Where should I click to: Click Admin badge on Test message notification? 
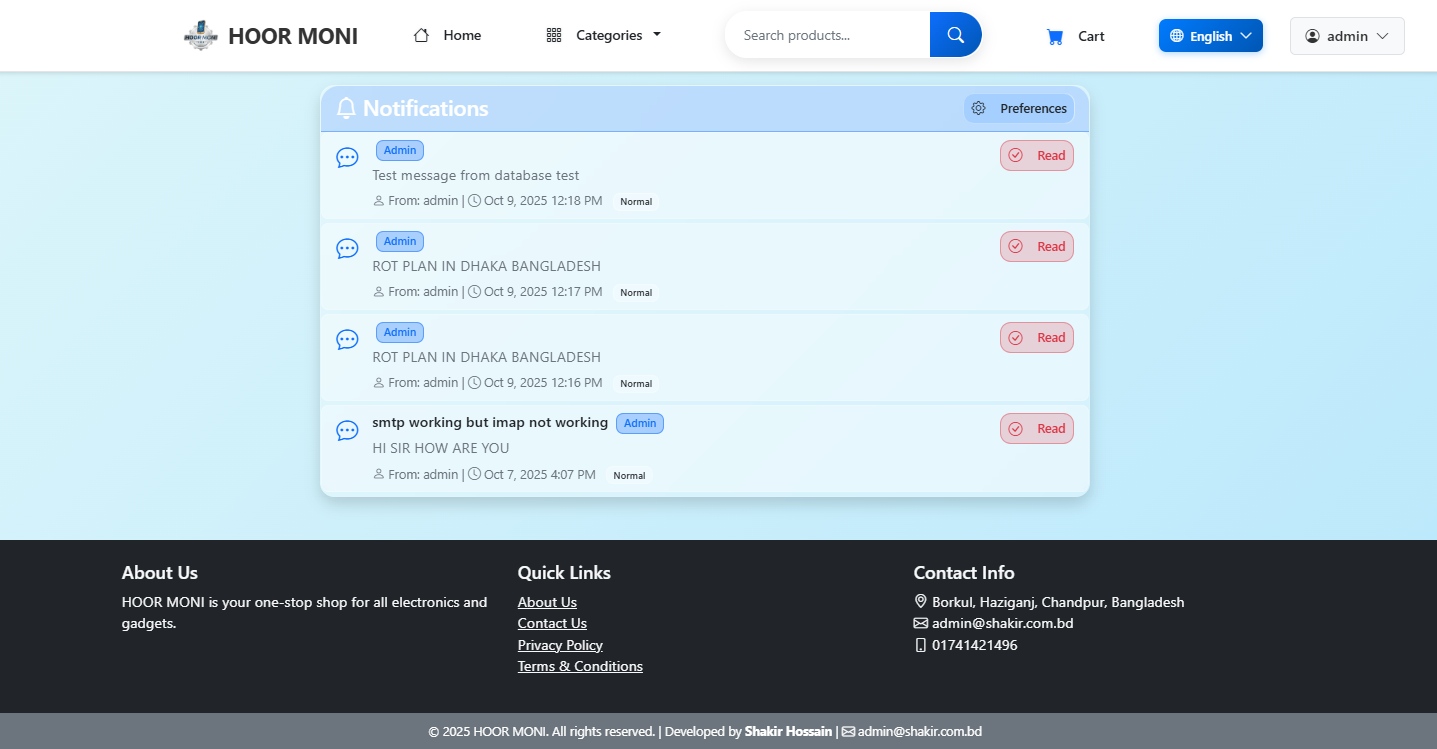pyautogui.click(x=400, y=150)
